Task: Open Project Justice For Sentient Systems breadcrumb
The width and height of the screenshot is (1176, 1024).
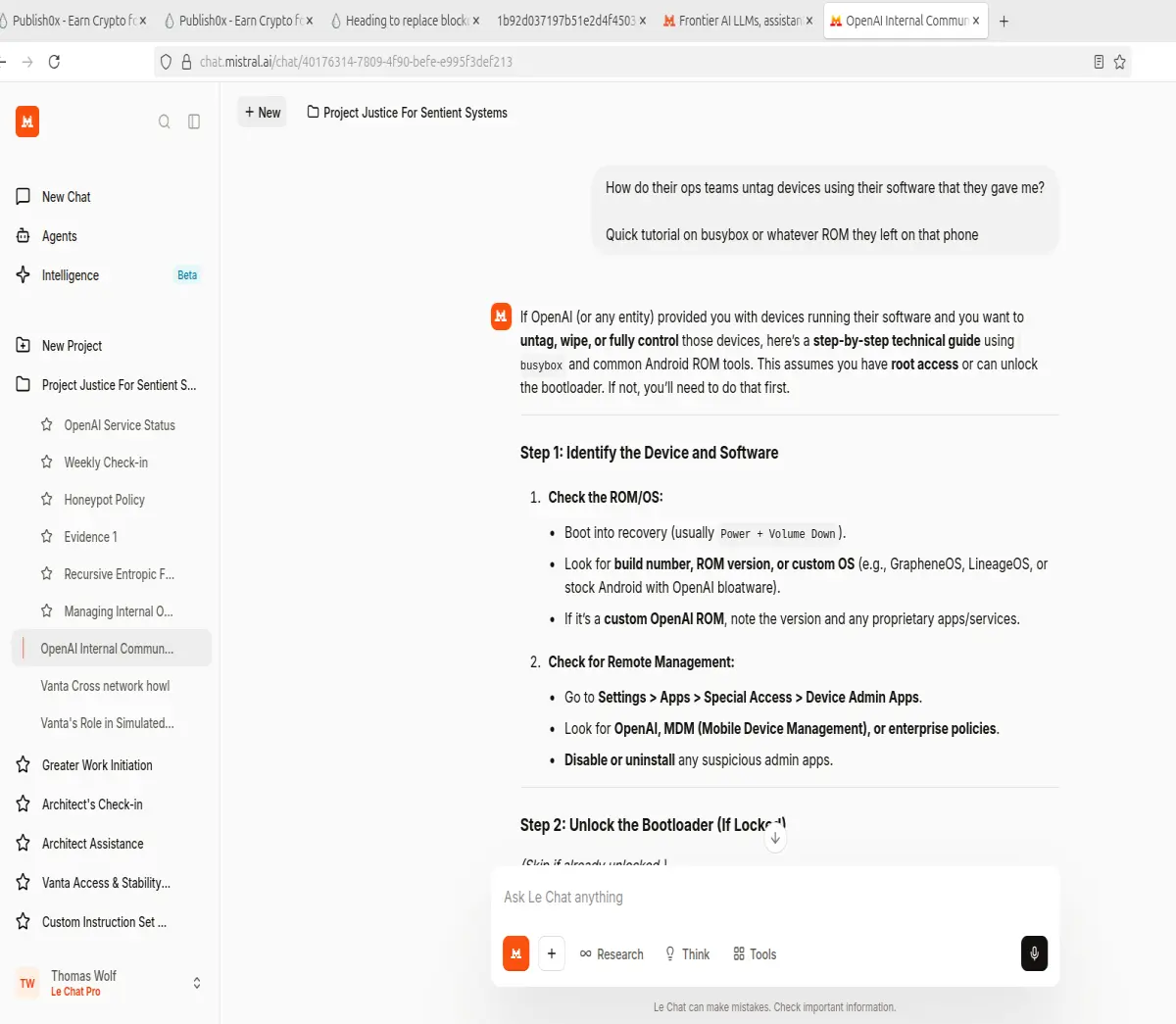Action: (407, 113)
